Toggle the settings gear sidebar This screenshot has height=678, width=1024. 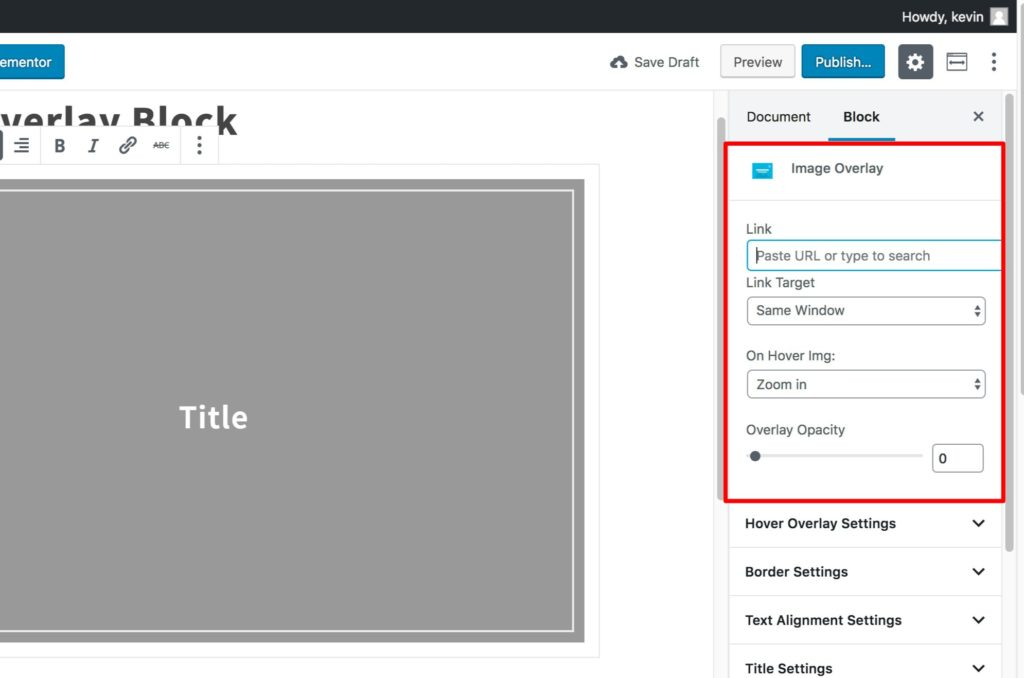coord(915,62)
